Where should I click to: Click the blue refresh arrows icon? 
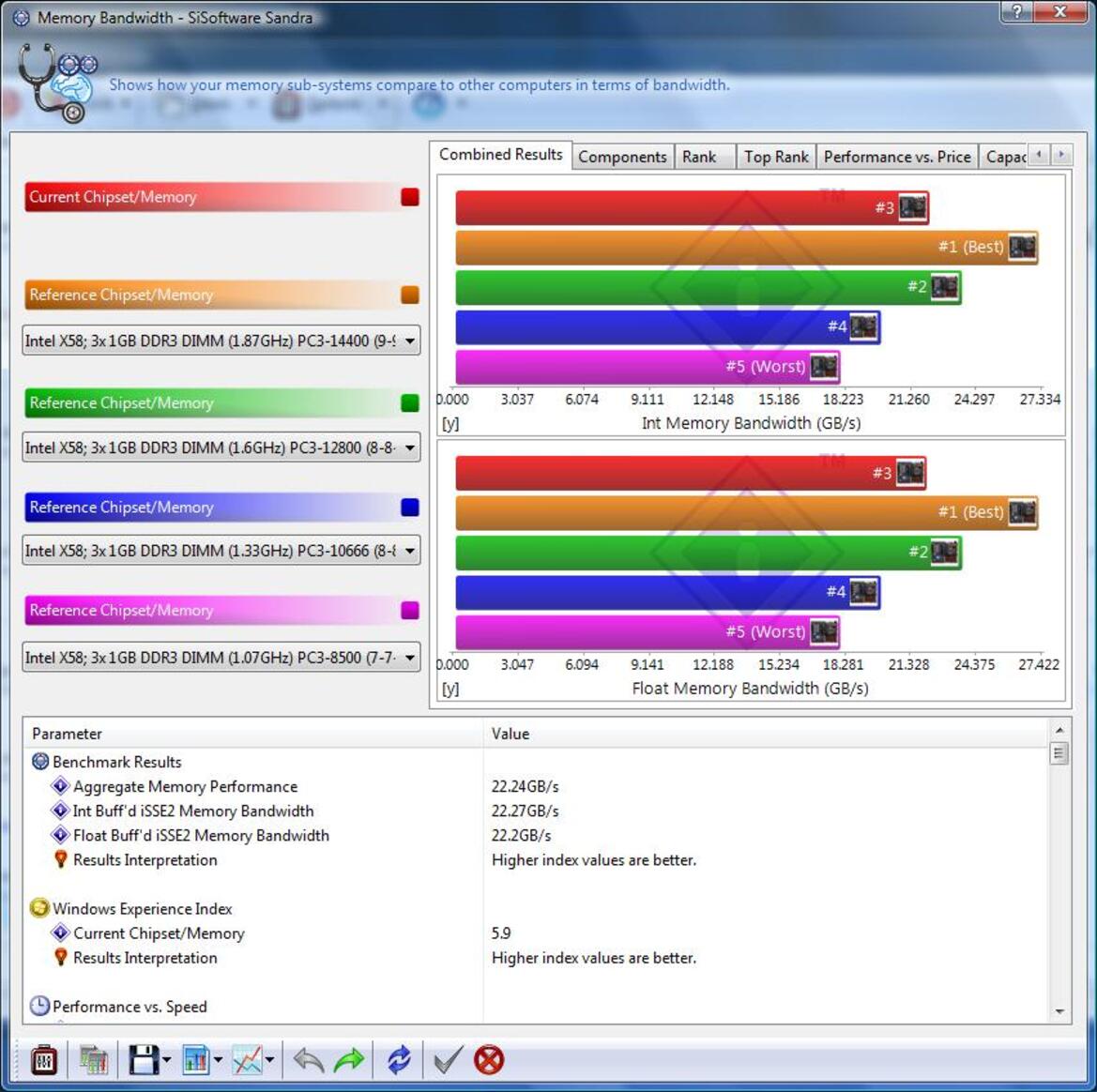tap(399, 1060)
